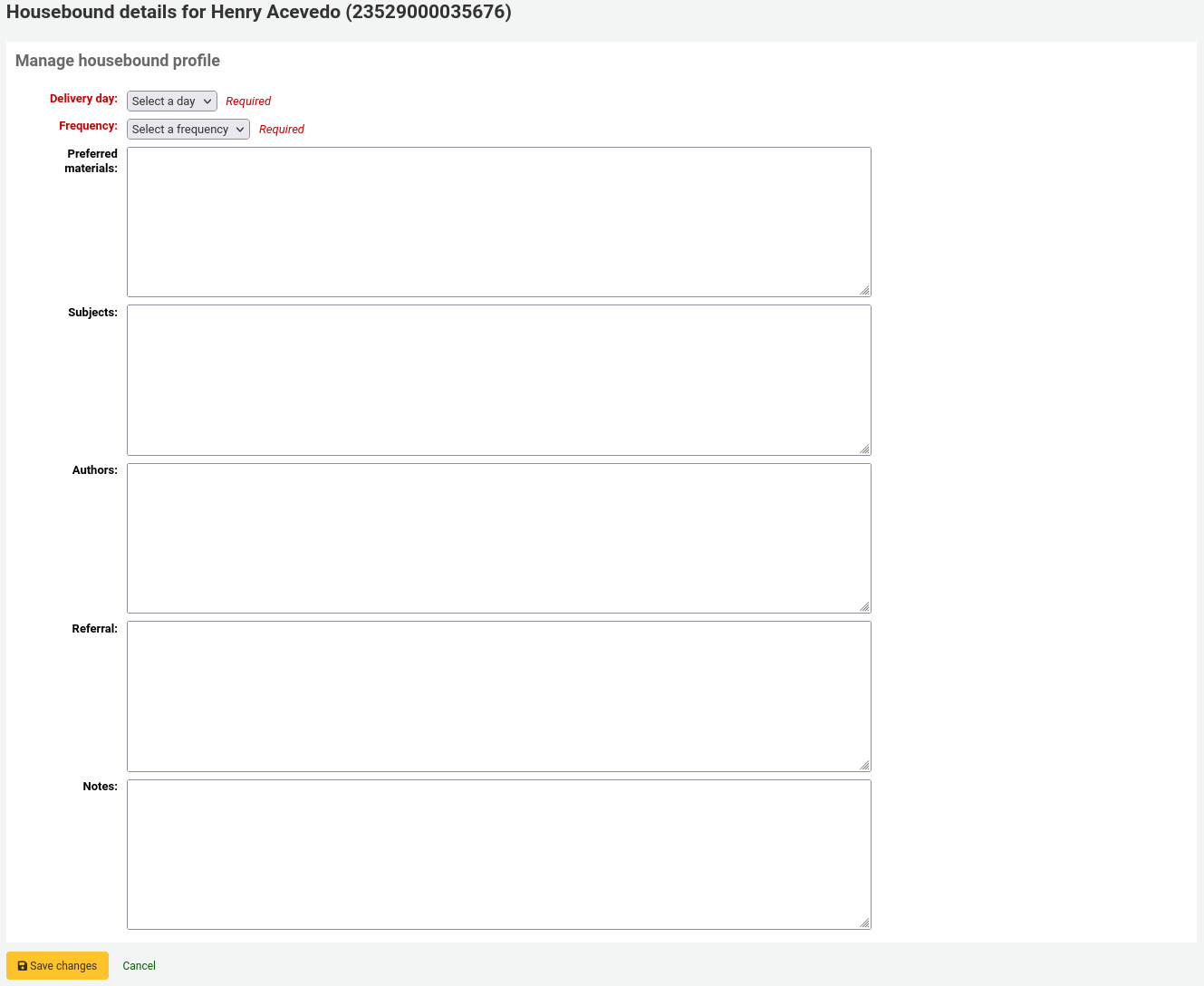Select the Referral text field

tap(498, 696)
